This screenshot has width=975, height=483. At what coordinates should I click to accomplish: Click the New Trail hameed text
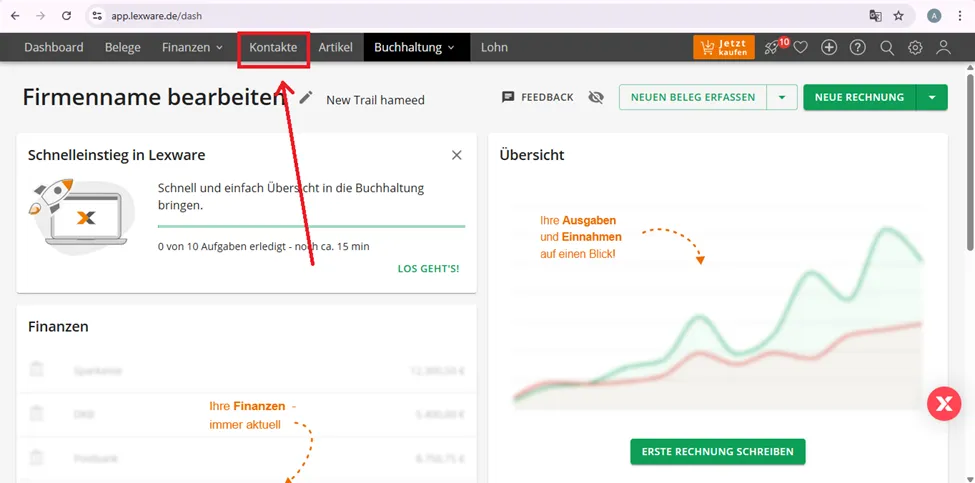pyautogui.click(x=376, y=100)
